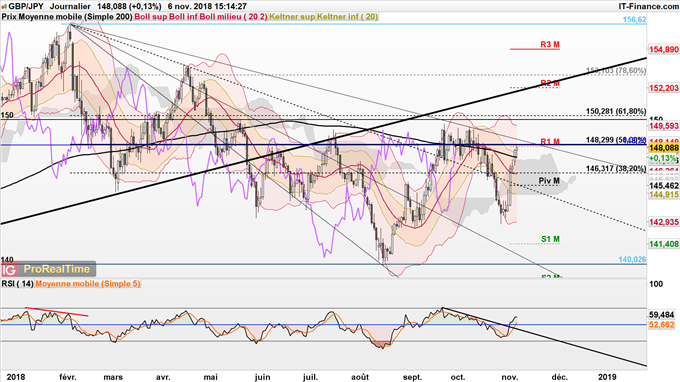Click the févr. time axis label
The image size is (680, 382).
coord(68,377)
